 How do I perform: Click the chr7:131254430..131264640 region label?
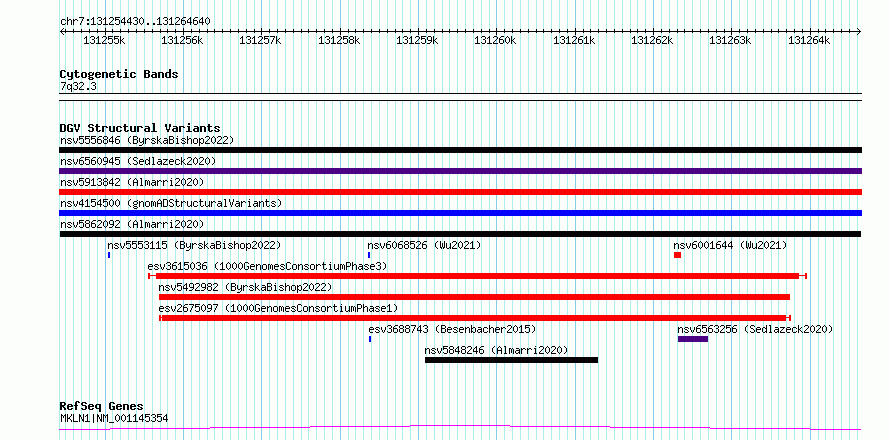136,22
